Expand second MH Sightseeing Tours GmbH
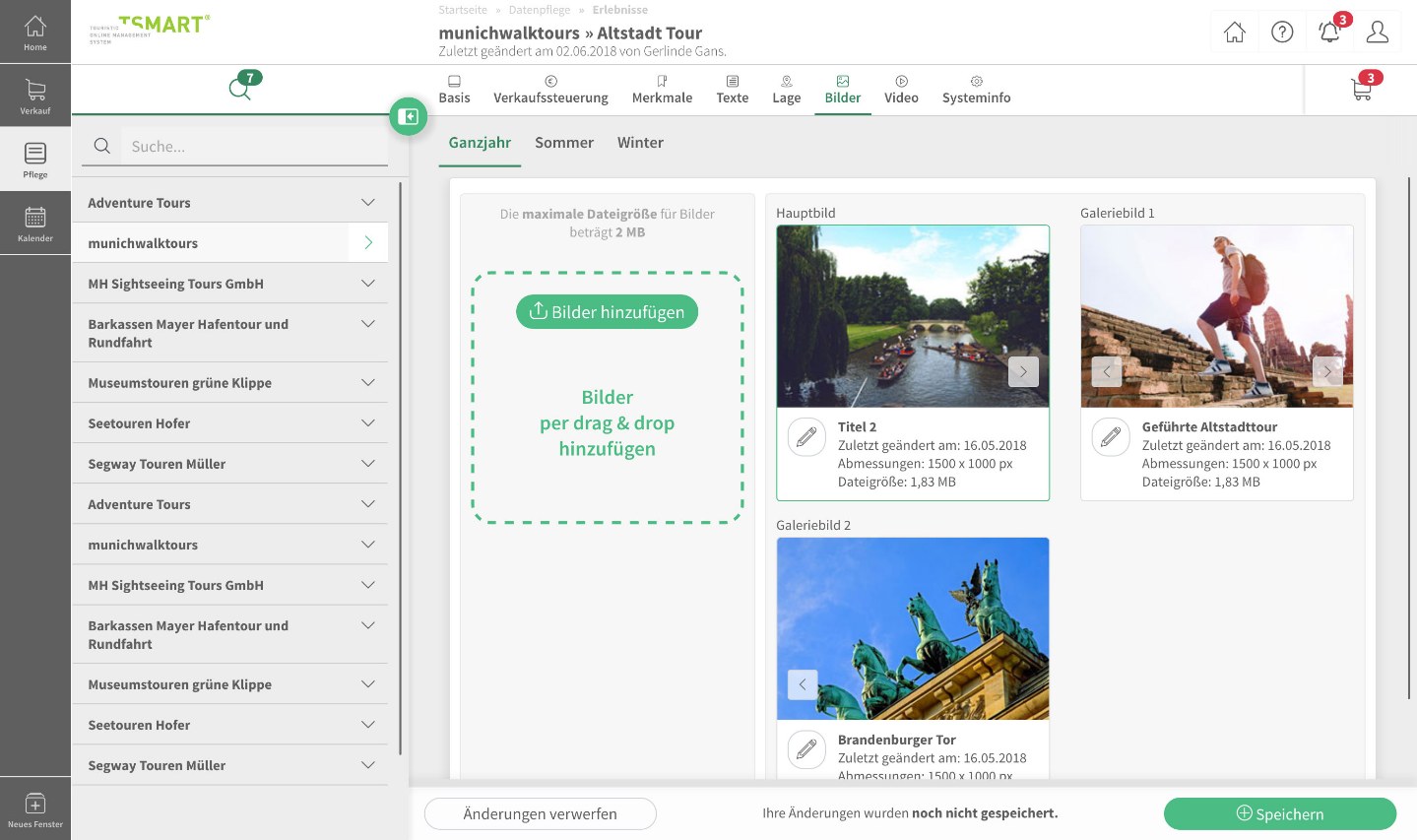 (x=368, y=585)
